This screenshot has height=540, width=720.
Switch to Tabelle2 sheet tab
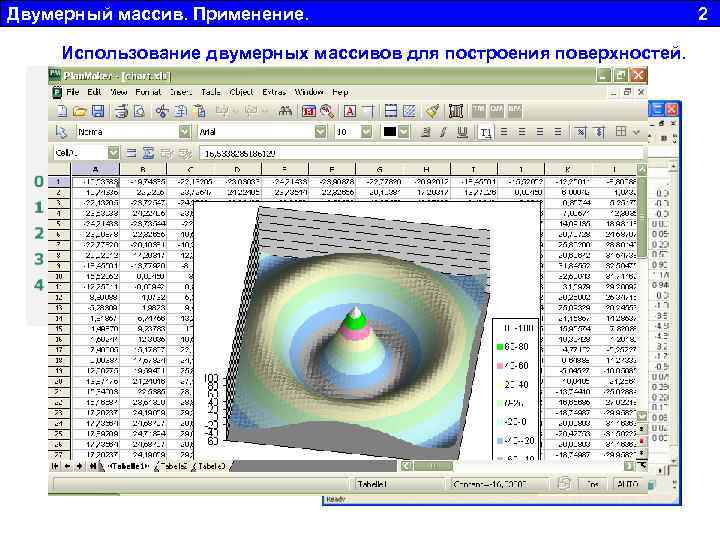tap(173, 466)
